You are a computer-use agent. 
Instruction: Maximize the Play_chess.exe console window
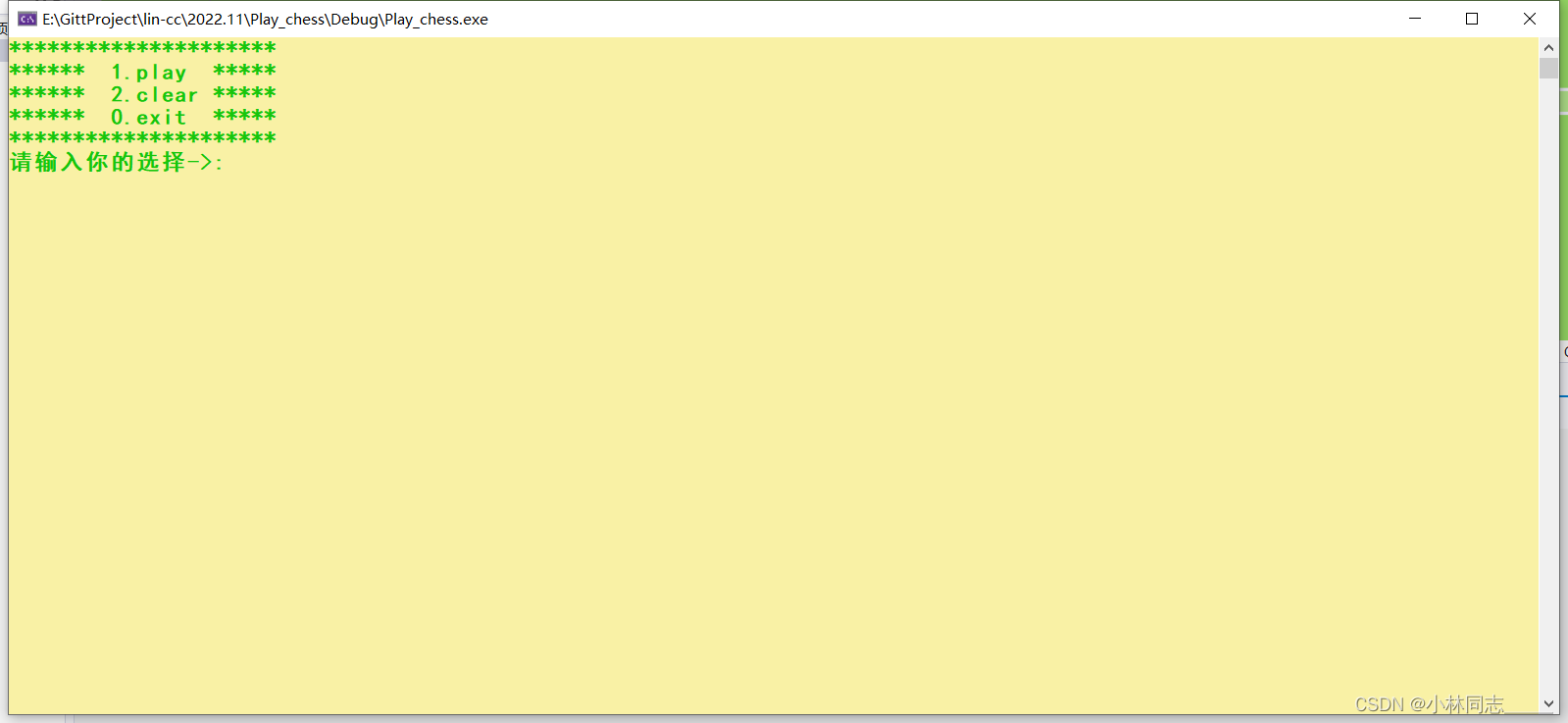click(x=1472, y=19)
